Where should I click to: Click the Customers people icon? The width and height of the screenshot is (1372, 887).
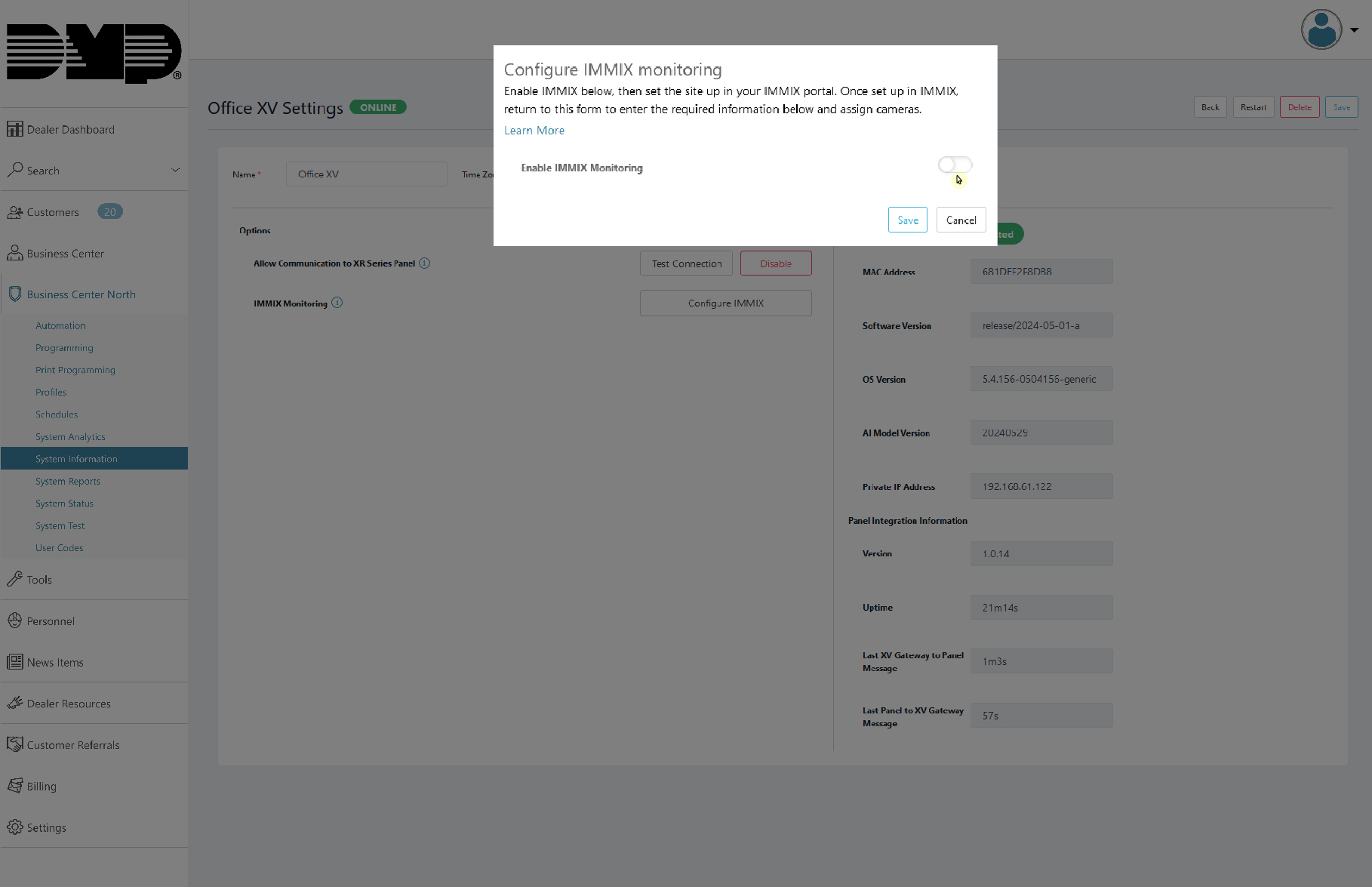[x=14, y=212]
